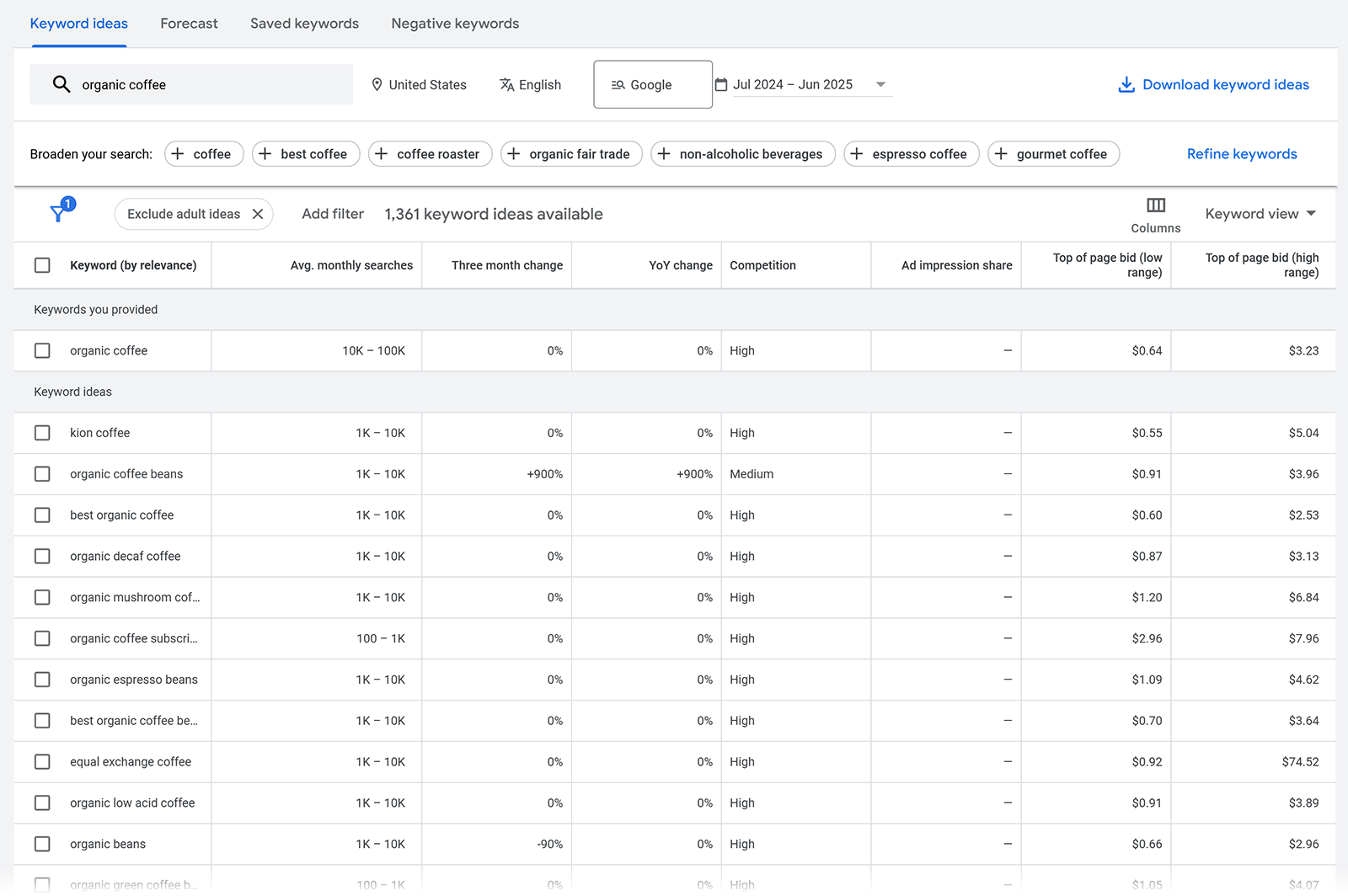Select all keywords using the header checkbox
Image resolution: width=1348 pixels, height=896 pixels.
pos(42,264)
